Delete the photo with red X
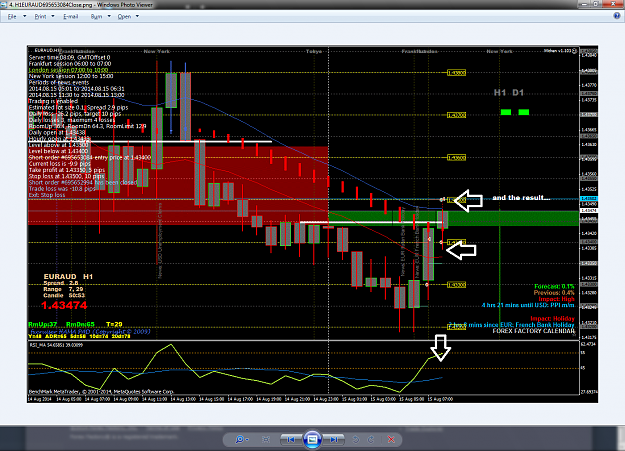 (391, 439)
